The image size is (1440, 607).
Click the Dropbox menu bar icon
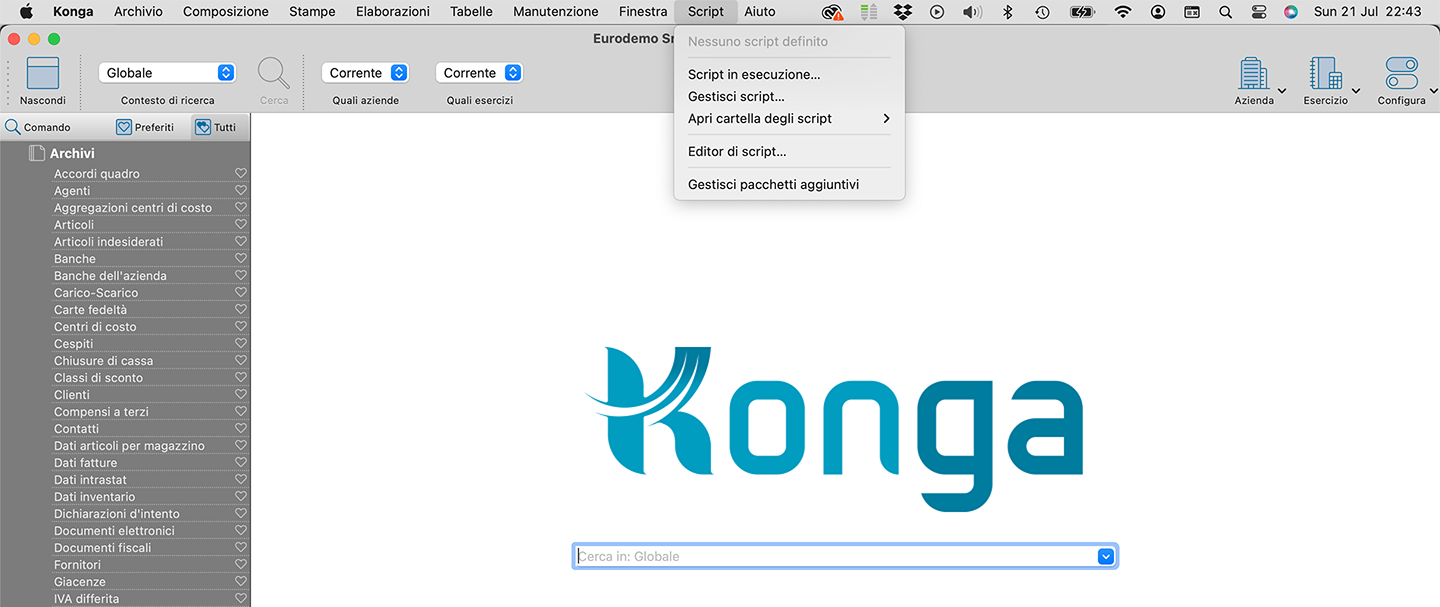tap(903, 12)
